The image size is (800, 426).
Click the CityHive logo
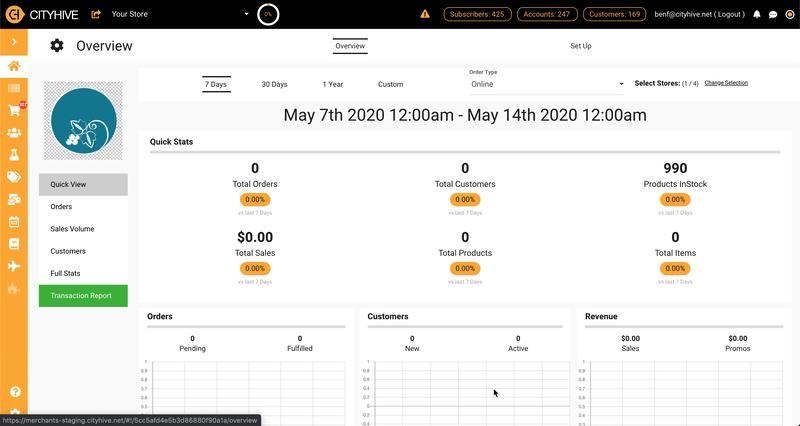tap(42, 14)
